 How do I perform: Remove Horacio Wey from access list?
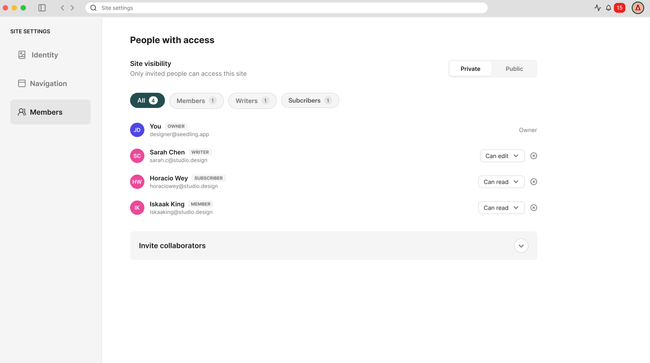click(x=534, y=182)
